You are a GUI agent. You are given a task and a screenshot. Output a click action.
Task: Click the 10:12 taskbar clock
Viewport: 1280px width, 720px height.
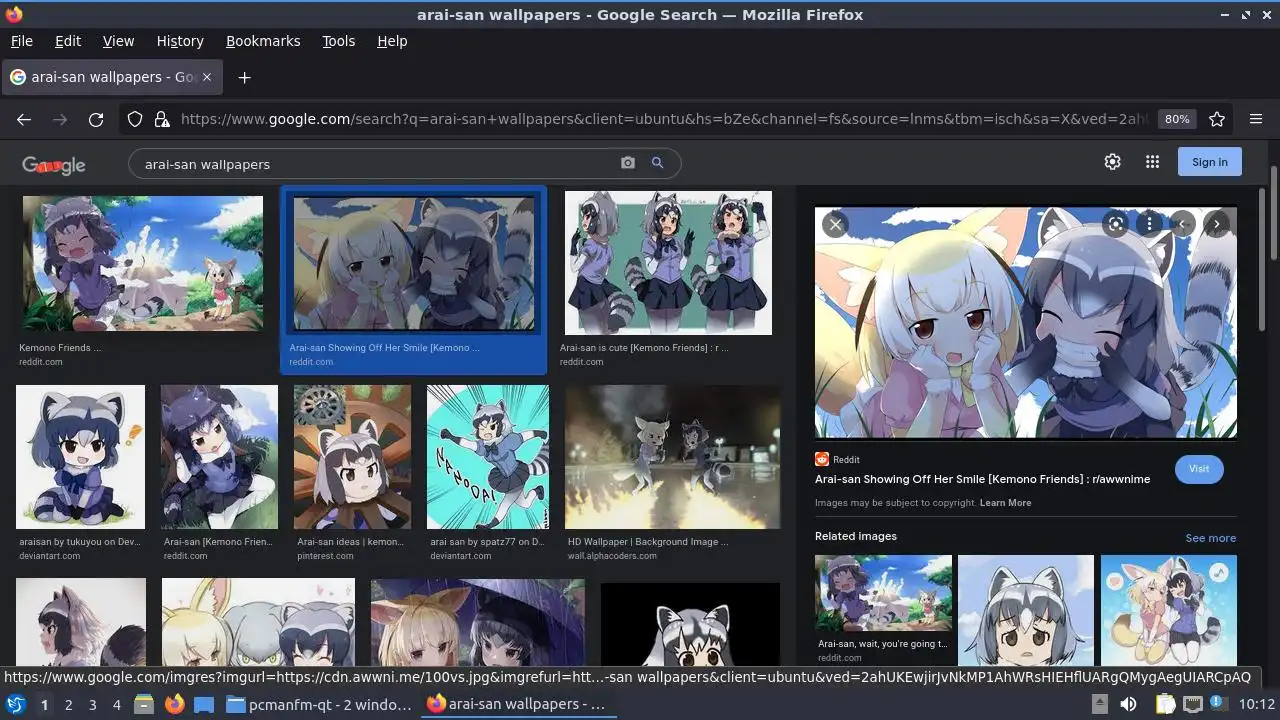click(1256, 704)
